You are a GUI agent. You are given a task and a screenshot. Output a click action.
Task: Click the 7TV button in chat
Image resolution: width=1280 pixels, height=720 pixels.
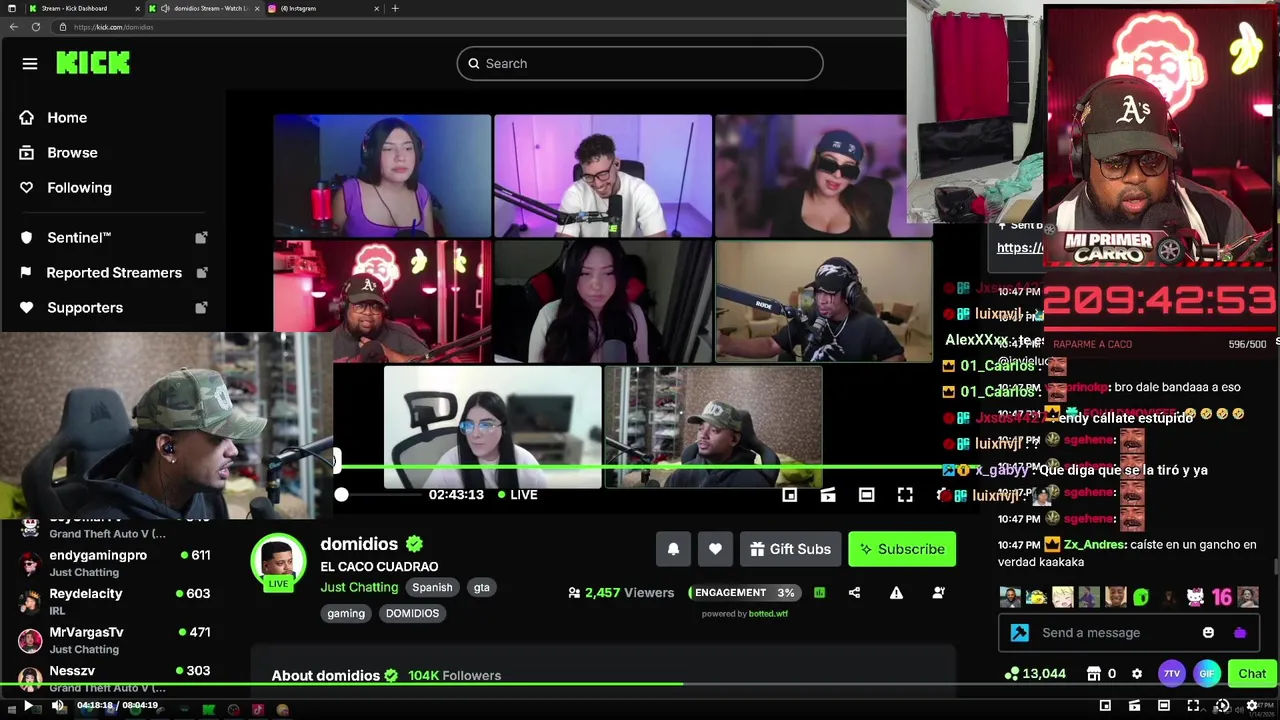(x=1171, y=674)
